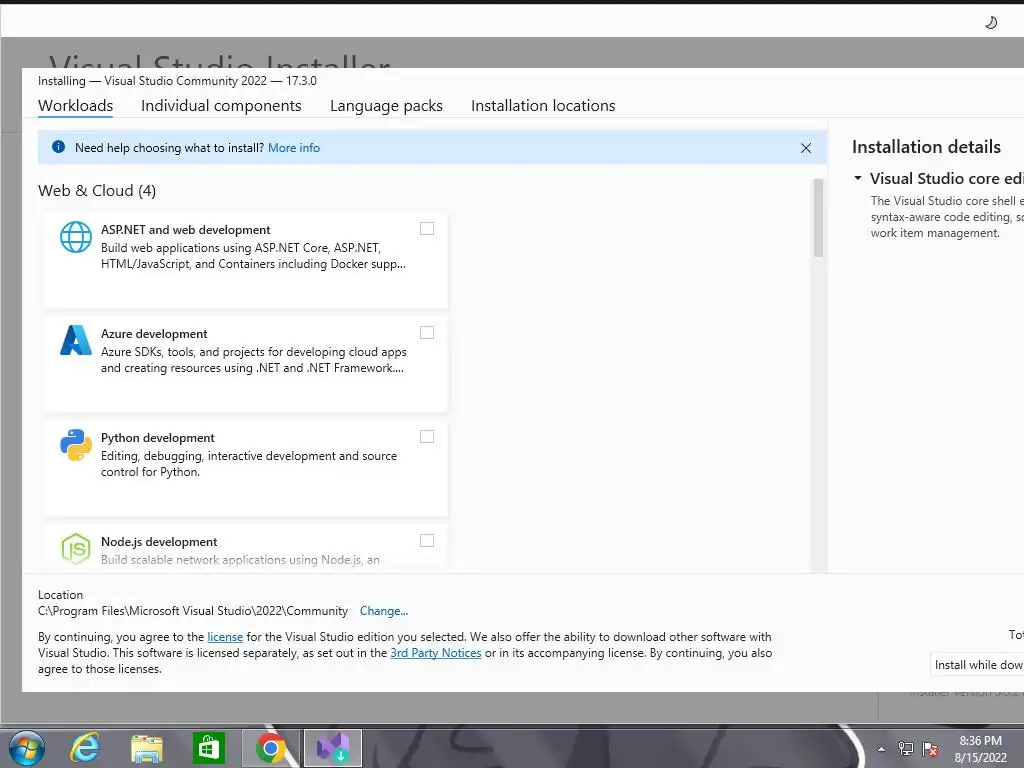This screenshot has width=1024, height=768.
Task: Open Google Chrome from taskbar
Action: click(270, 748)
